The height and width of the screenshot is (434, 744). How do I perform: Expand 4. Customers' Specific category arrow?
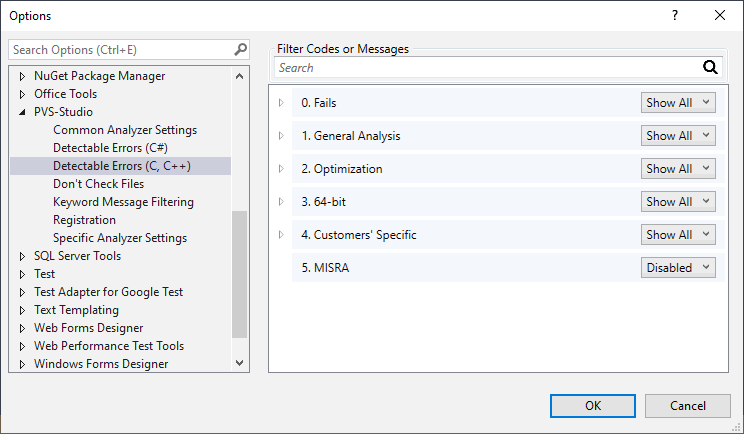point(281,235)
